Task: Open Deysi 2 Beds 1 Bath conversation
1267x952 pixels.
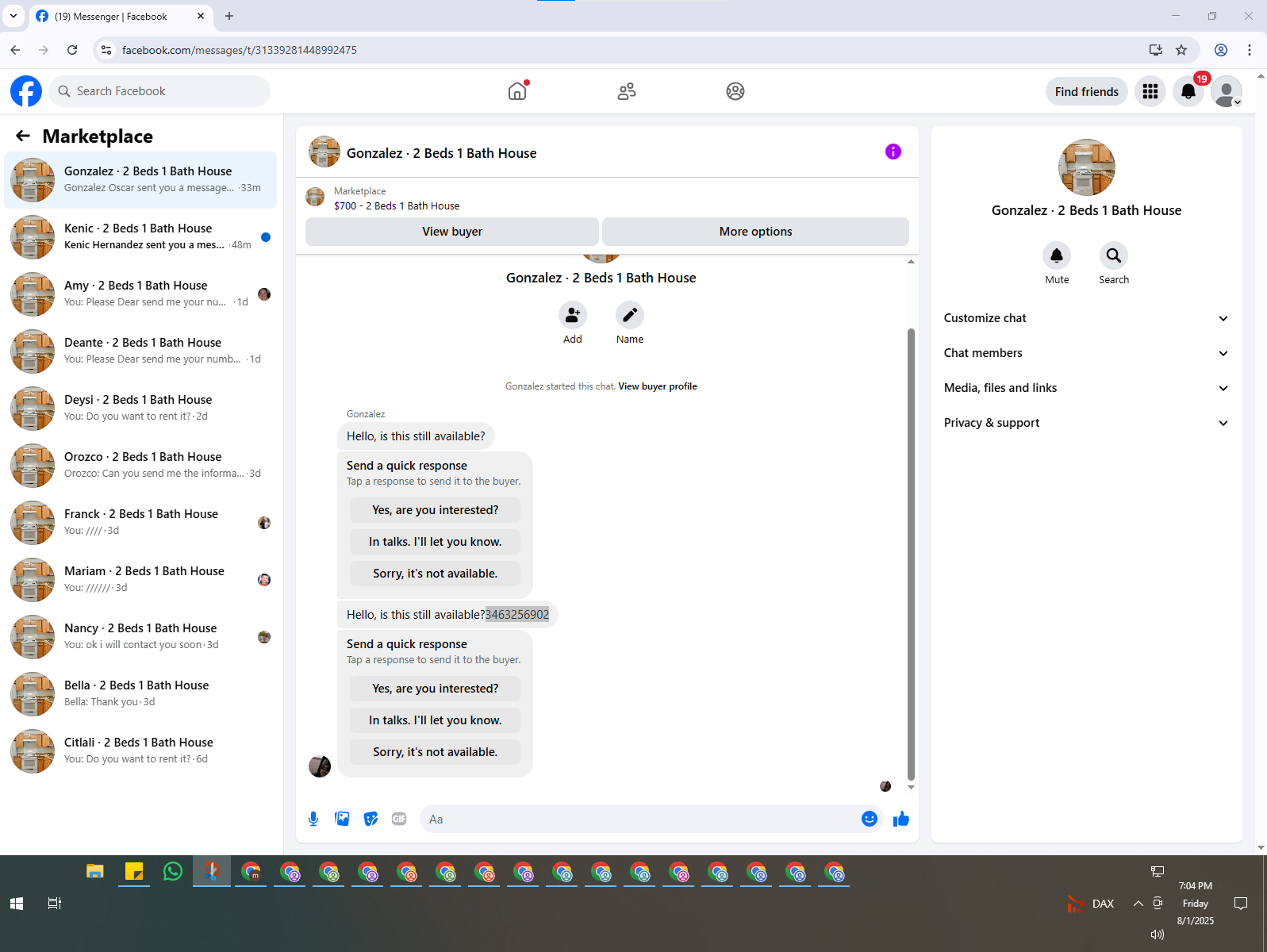Action: coord(141,409)
